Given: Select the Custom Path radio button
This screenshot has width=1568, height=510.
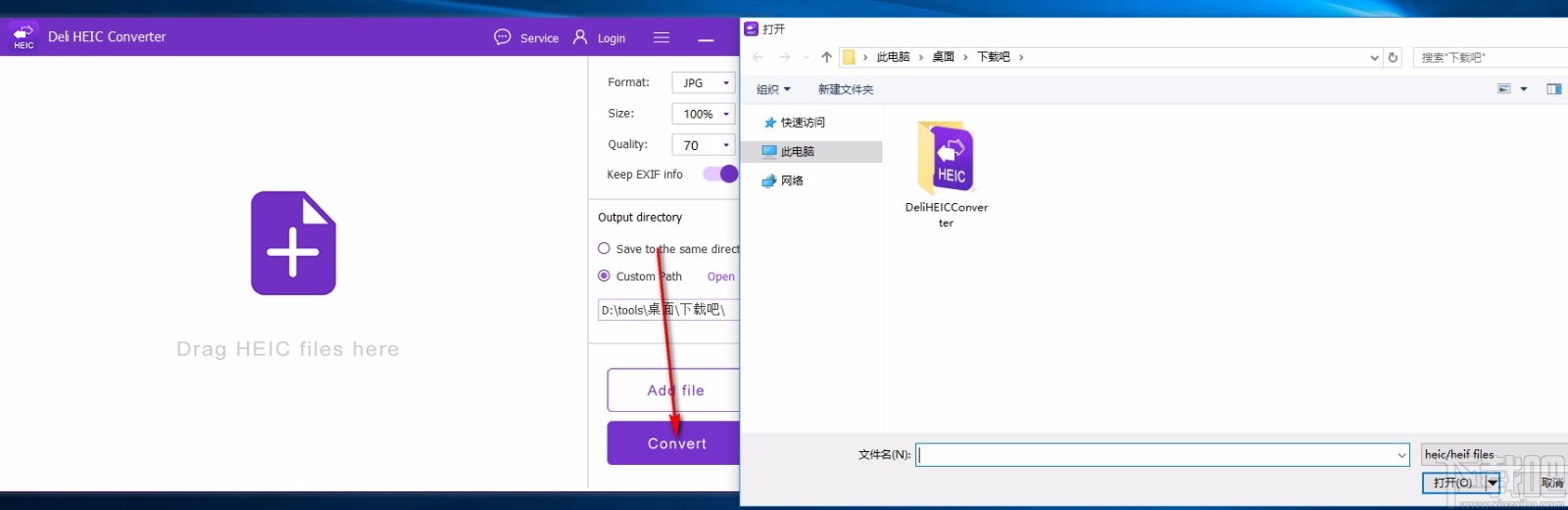Looking at the screenshot, I should [604, 277].
